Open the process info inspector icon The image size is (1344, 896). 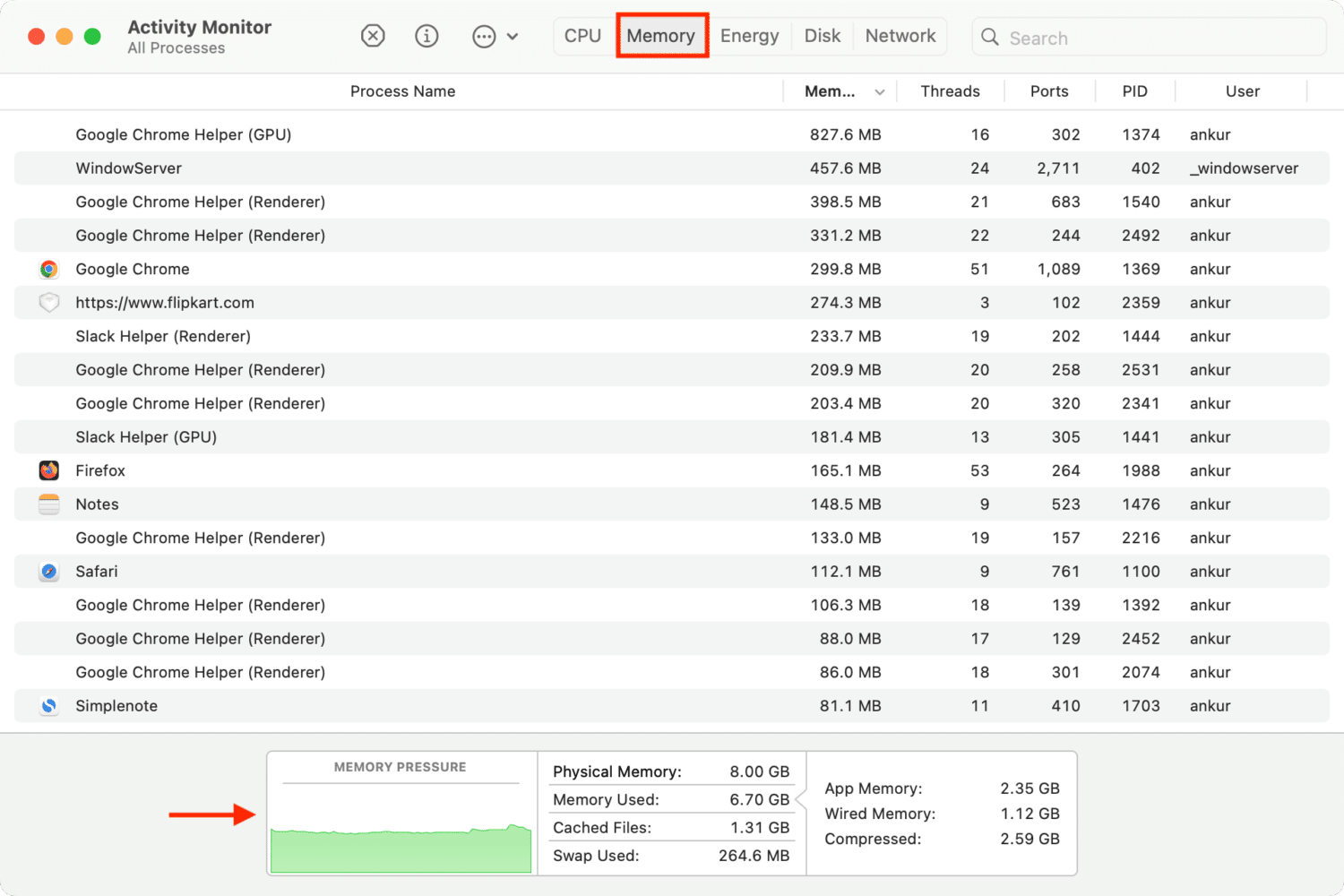point(426,36)
